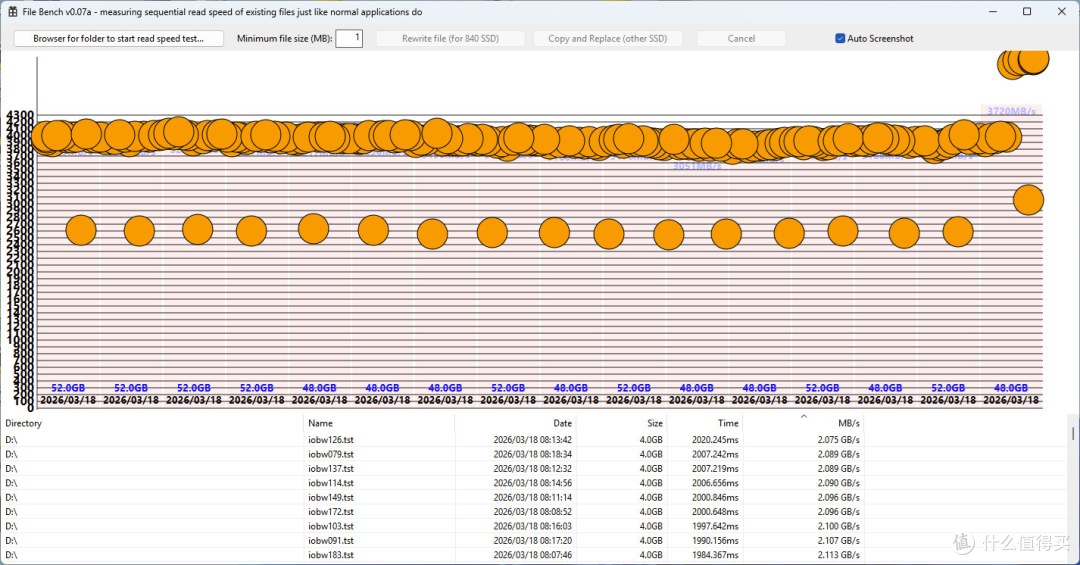Sort list by the Size column header
Image resolution: width=1080 pixels, height=565 pixels.
point(621,423)
